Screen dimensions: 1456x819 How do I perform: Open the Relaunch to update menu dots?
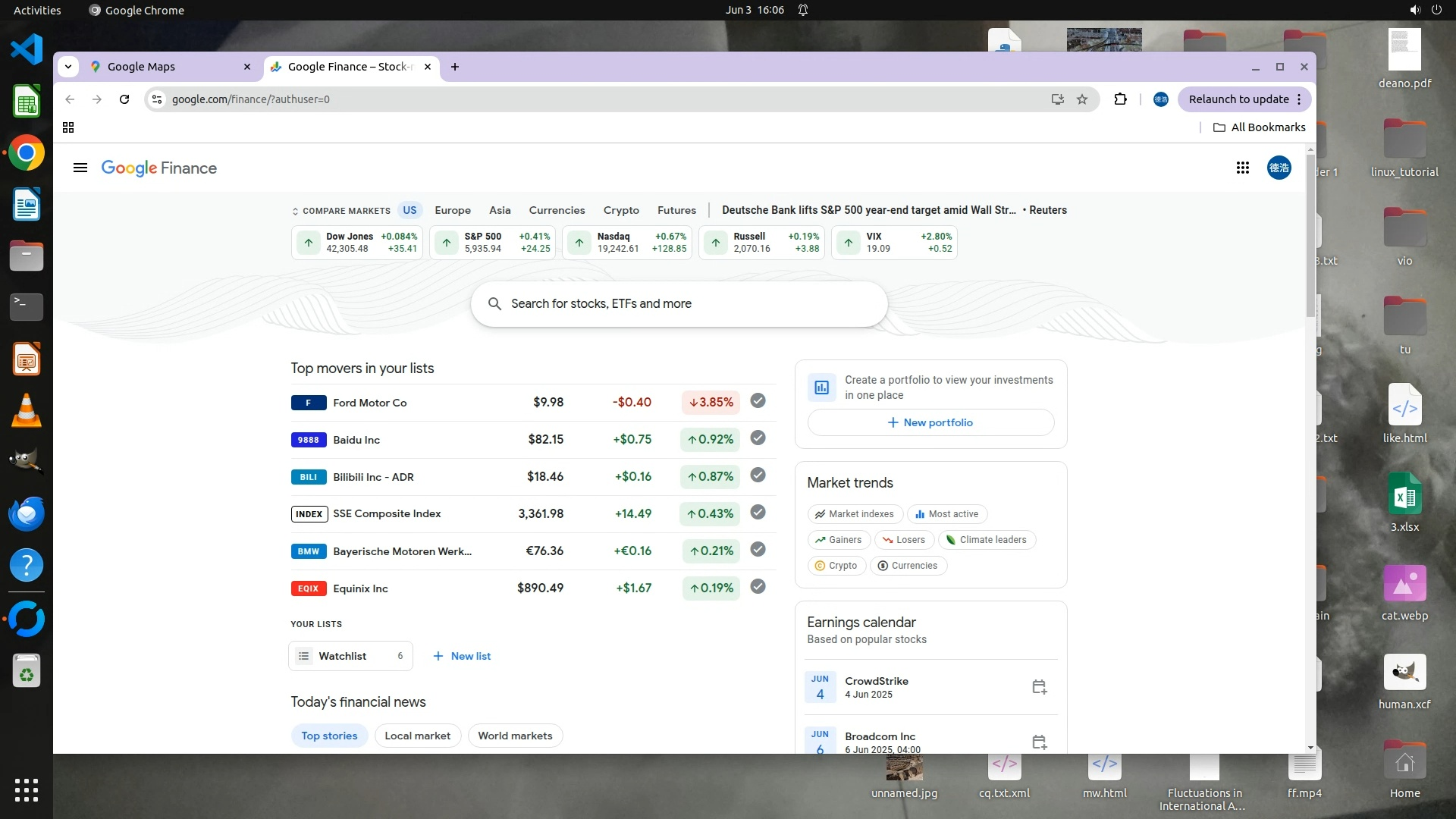1299,99
